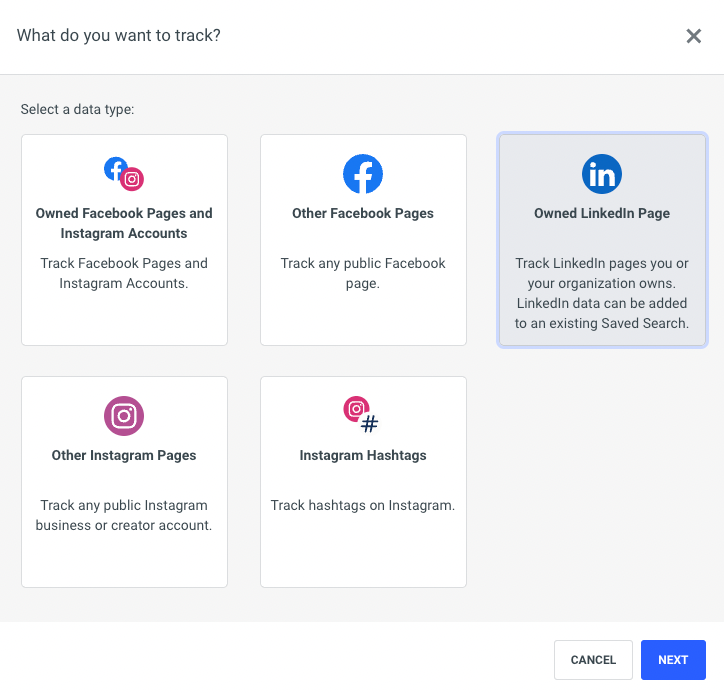Click the Instagram logo on Other Instagram Pages

124,416
